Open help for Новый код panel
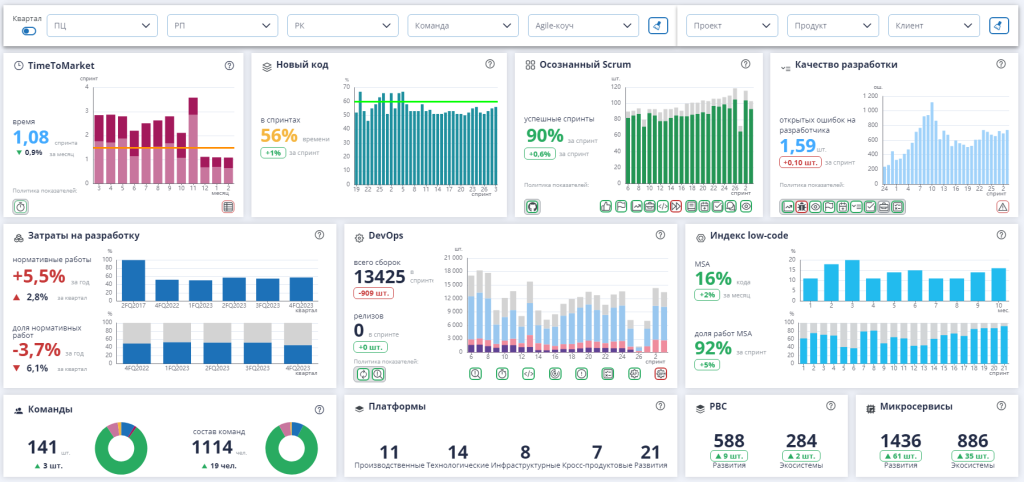The height and width of the screenshot is (482, 1024). 490,64
